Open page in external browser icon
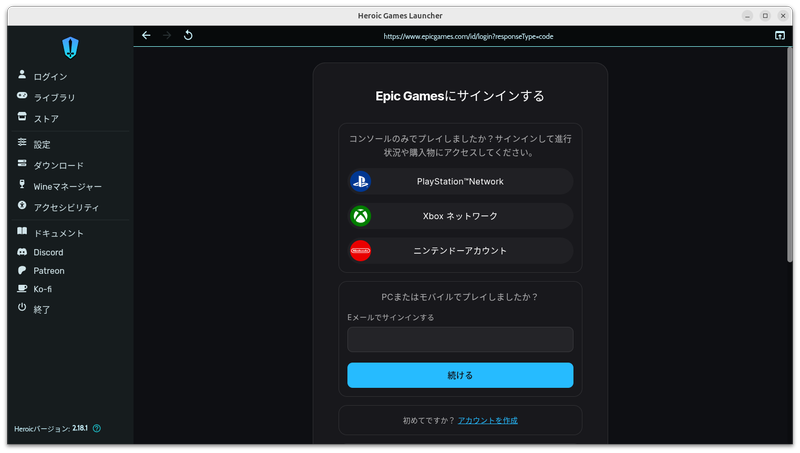 780,35
